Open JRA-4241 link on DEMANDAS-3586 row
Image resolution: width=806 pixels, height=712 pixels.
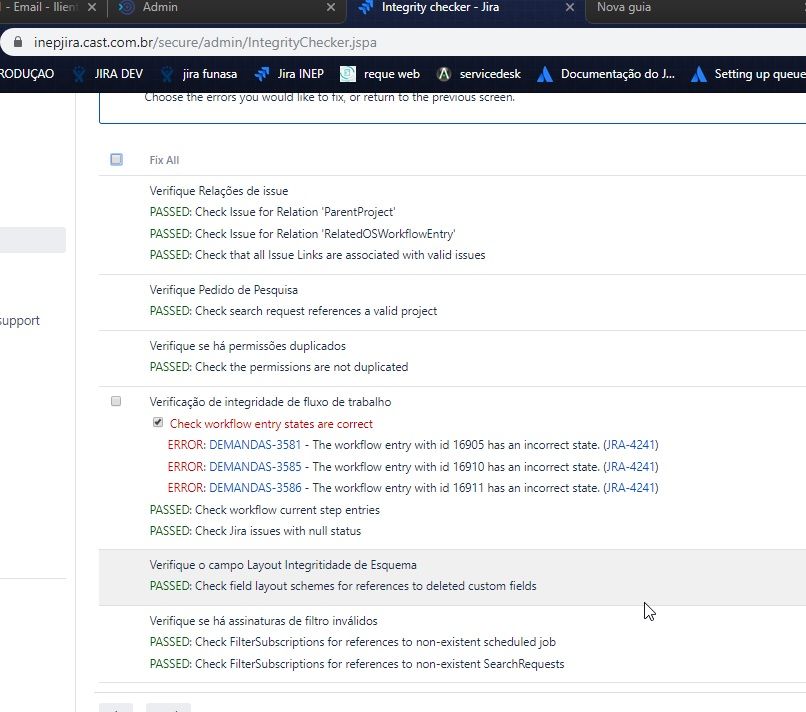(x=630, y=487)
